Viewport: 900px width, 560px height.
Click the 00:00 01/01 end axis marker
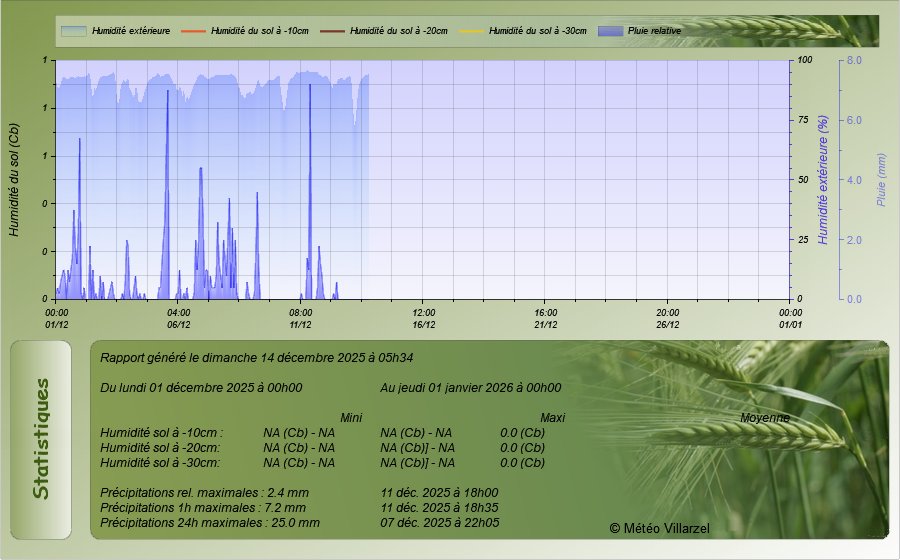(790, 318)
